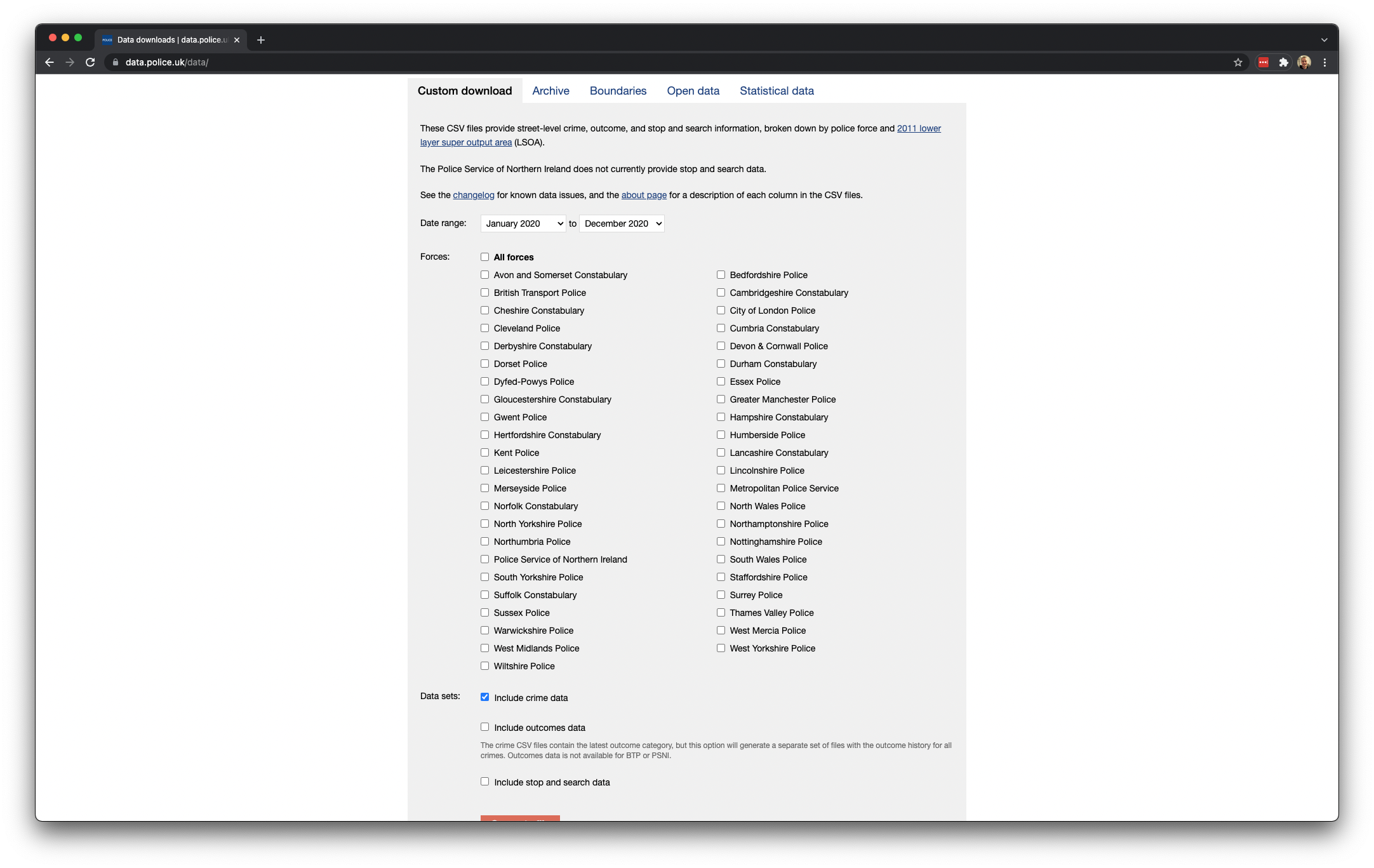Check Essex Police checkbox
This screenshot has height=868, width=1374.
pyautogui.click(x=721, y=382)
